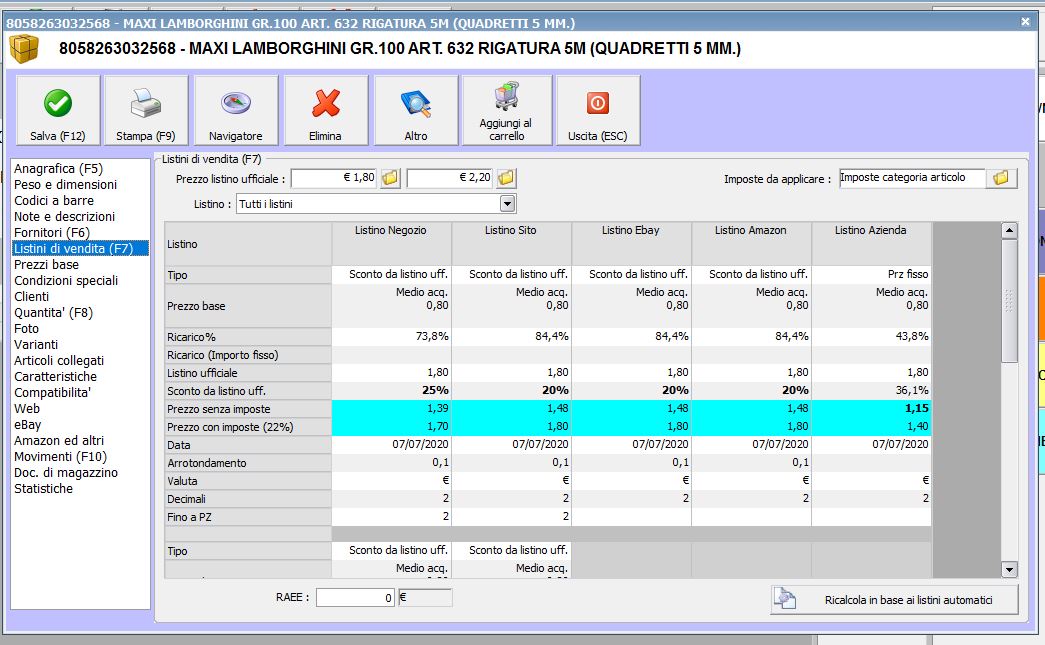Click the Uscita (ESC) power button

(x=598, y=110)
